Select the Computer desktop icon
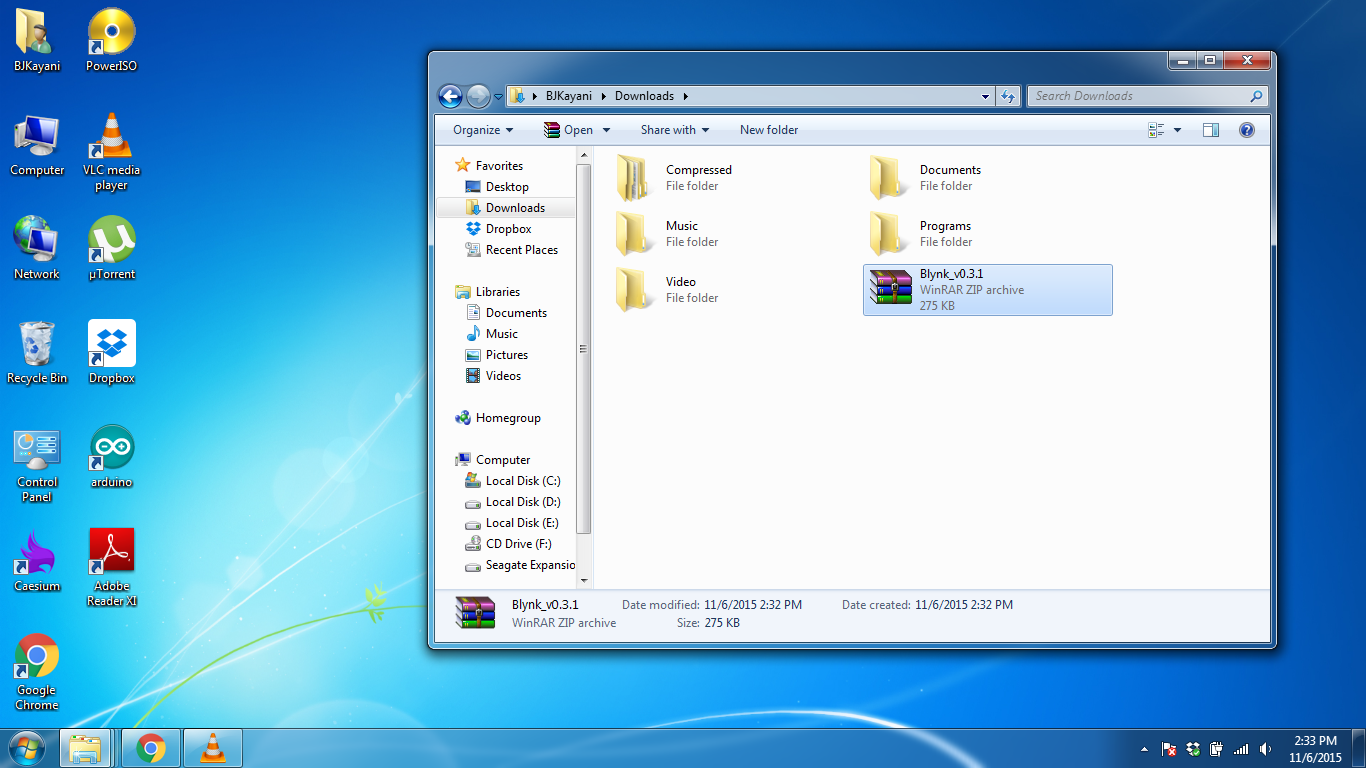Screen dimensions: 1366x768 (x=37, y=145)
